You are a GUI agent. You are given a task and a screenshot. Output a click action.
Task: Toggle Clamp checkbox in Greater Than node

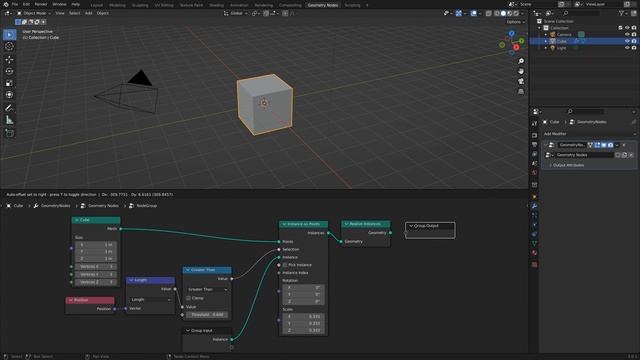[x=189, y=298]
